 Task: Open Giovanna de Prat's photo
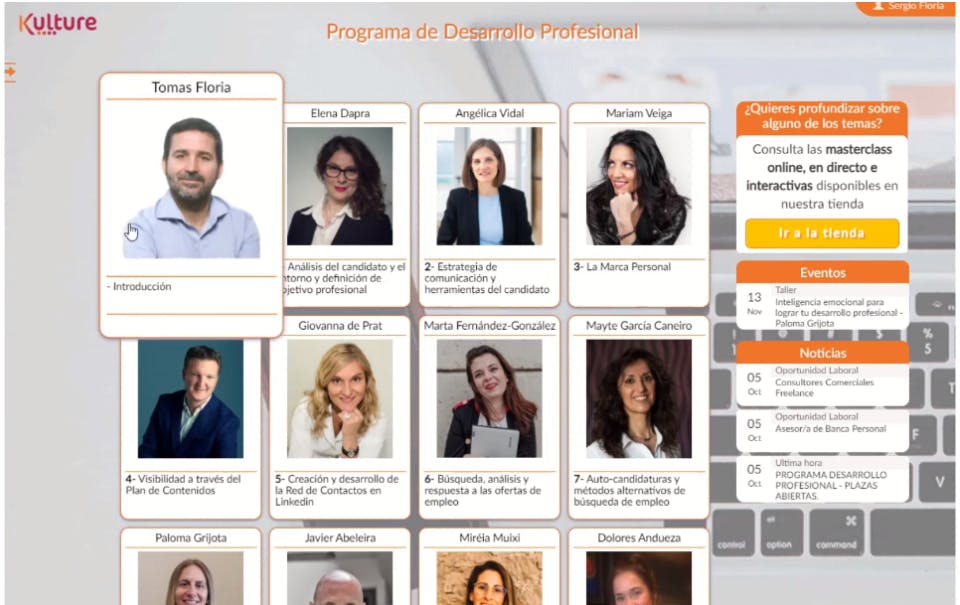point(340,399)
